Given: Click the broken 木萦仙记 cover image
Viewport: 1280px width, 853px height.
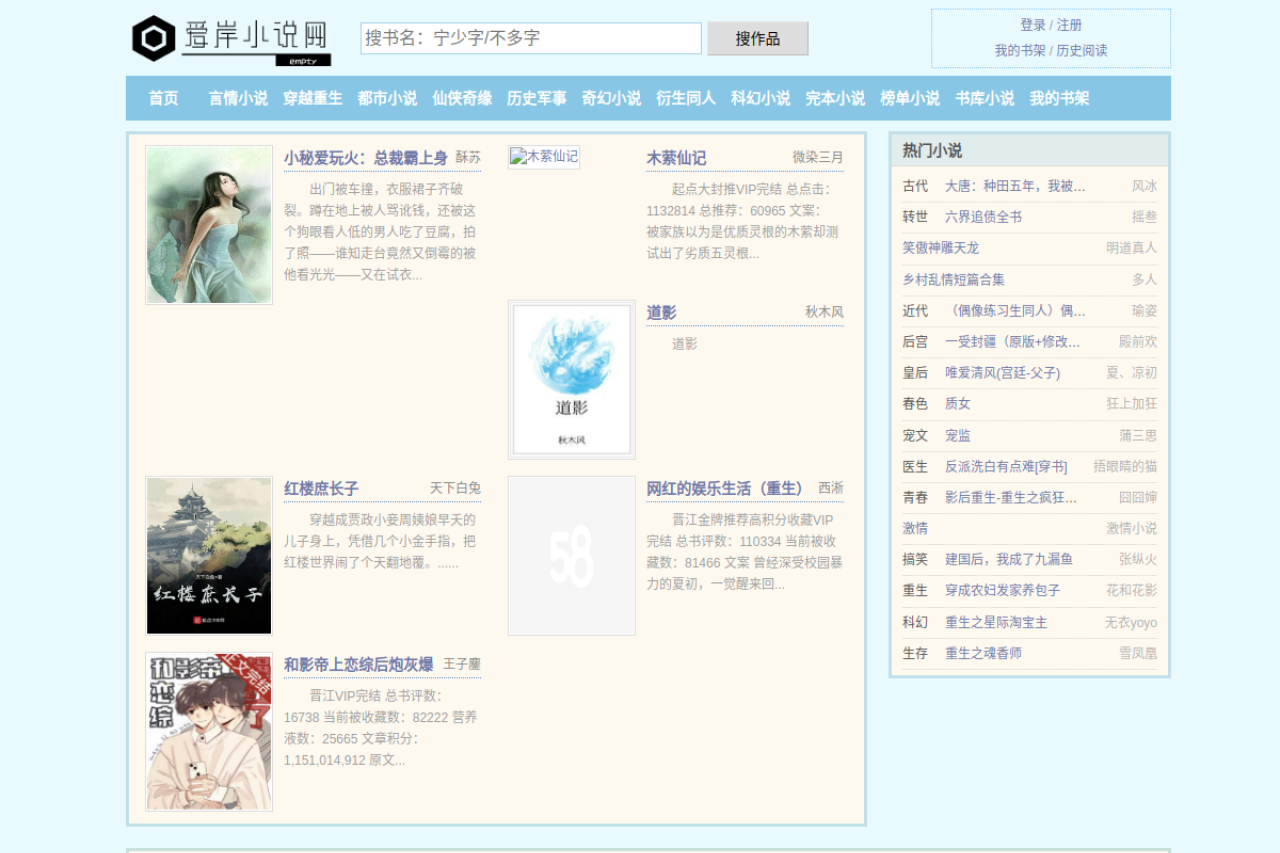Looking at the screenshot, I should 544,157.
